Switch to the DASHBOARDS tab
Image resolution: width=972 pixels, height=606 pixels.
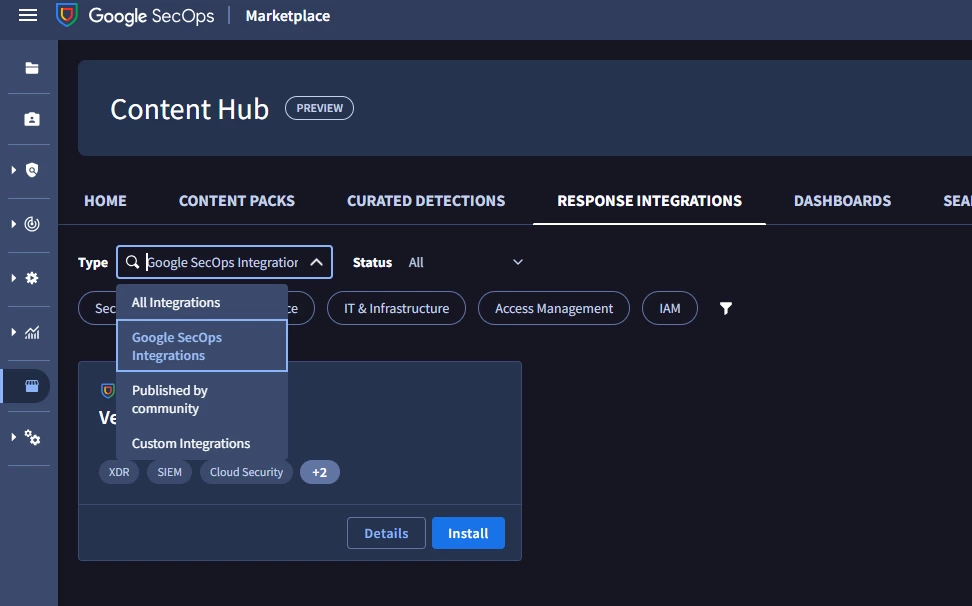pyautogui.click(x=842, y=201)
